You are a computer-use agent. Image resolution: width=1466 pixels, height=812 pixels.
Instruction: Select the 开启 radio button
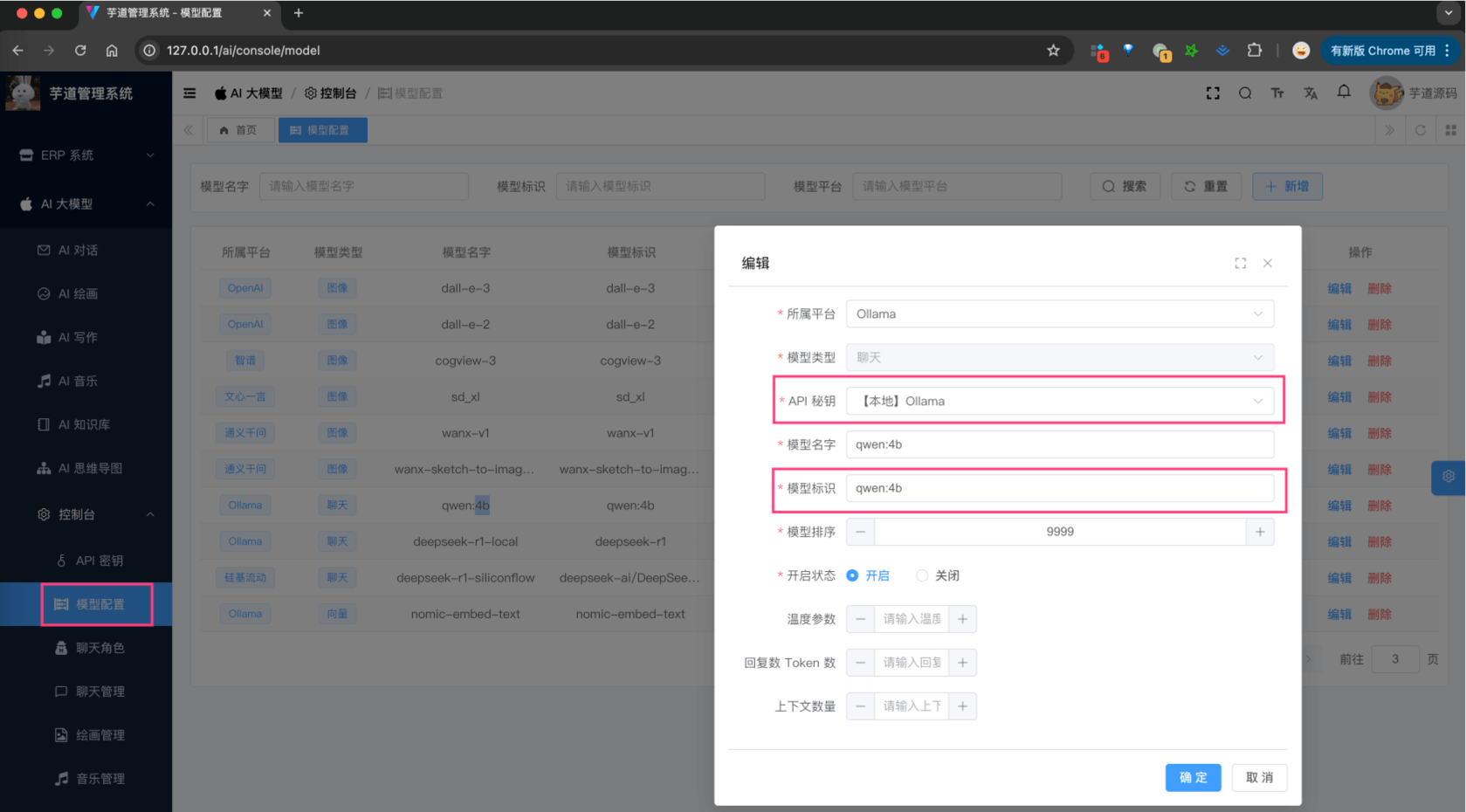[x=852, y=575]
